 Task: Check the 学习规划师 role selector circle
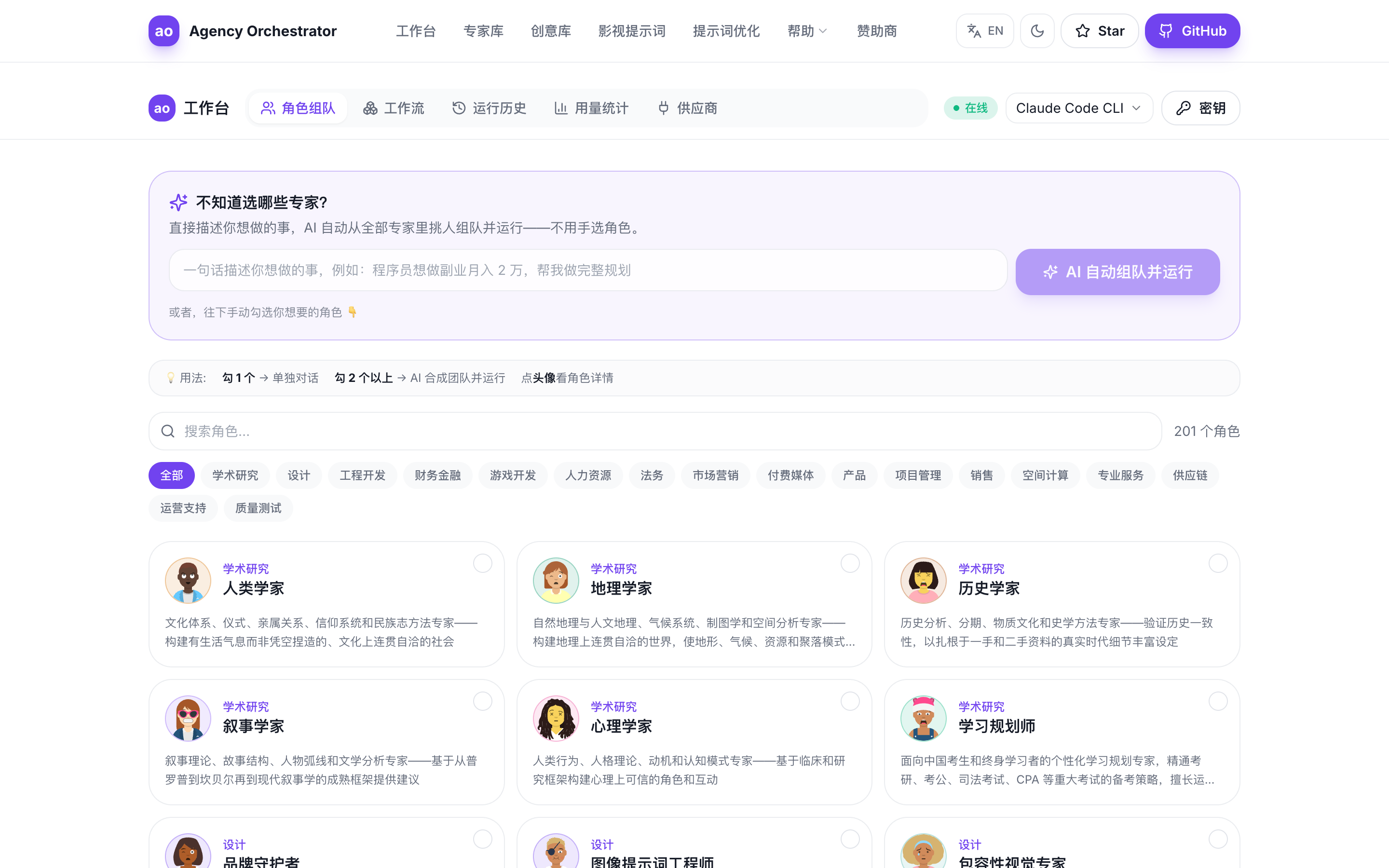pos(1218,701)
